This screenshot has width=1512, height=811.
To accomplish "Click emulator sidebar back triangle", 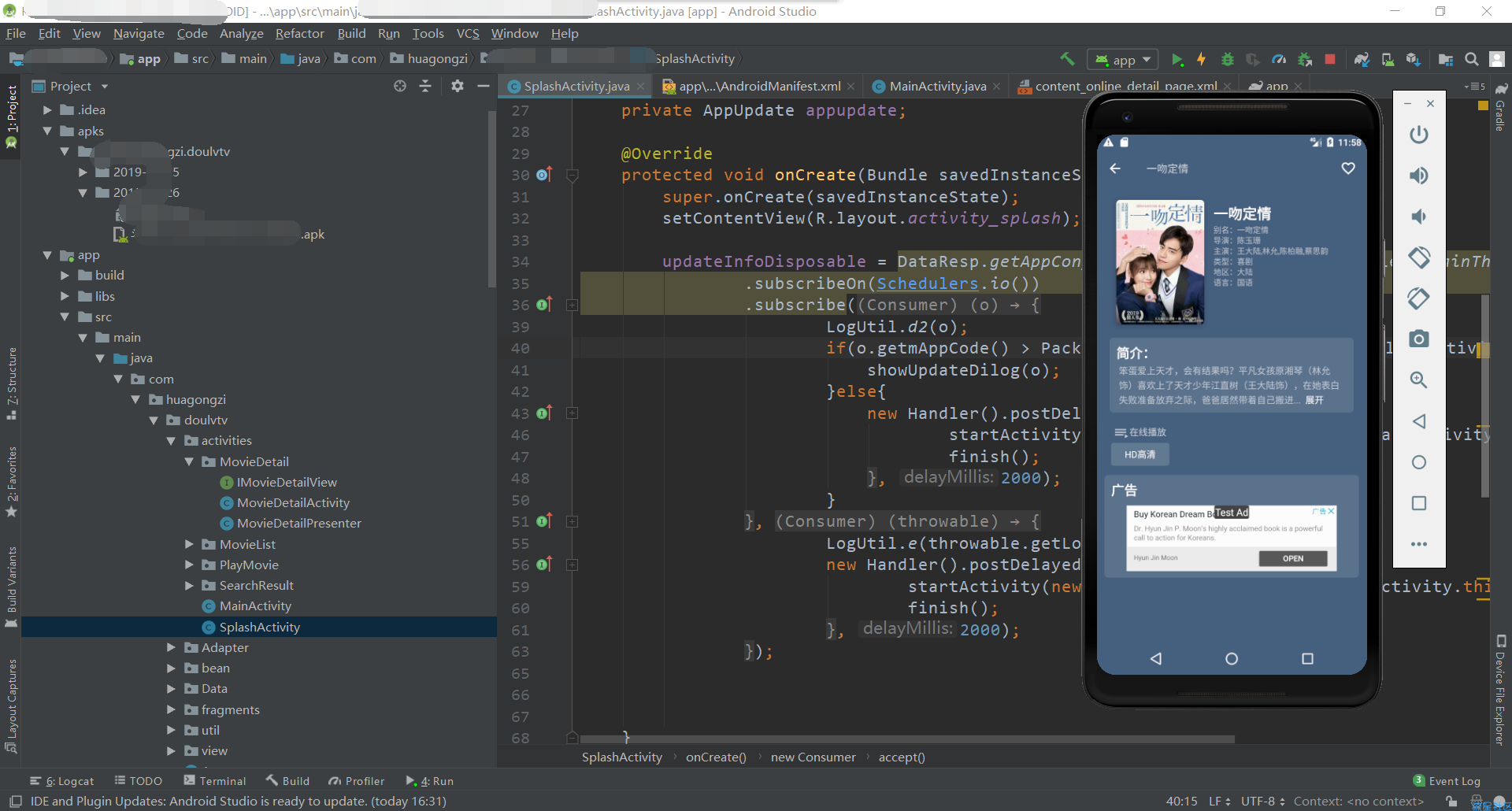I will [x=1419, y=421].
